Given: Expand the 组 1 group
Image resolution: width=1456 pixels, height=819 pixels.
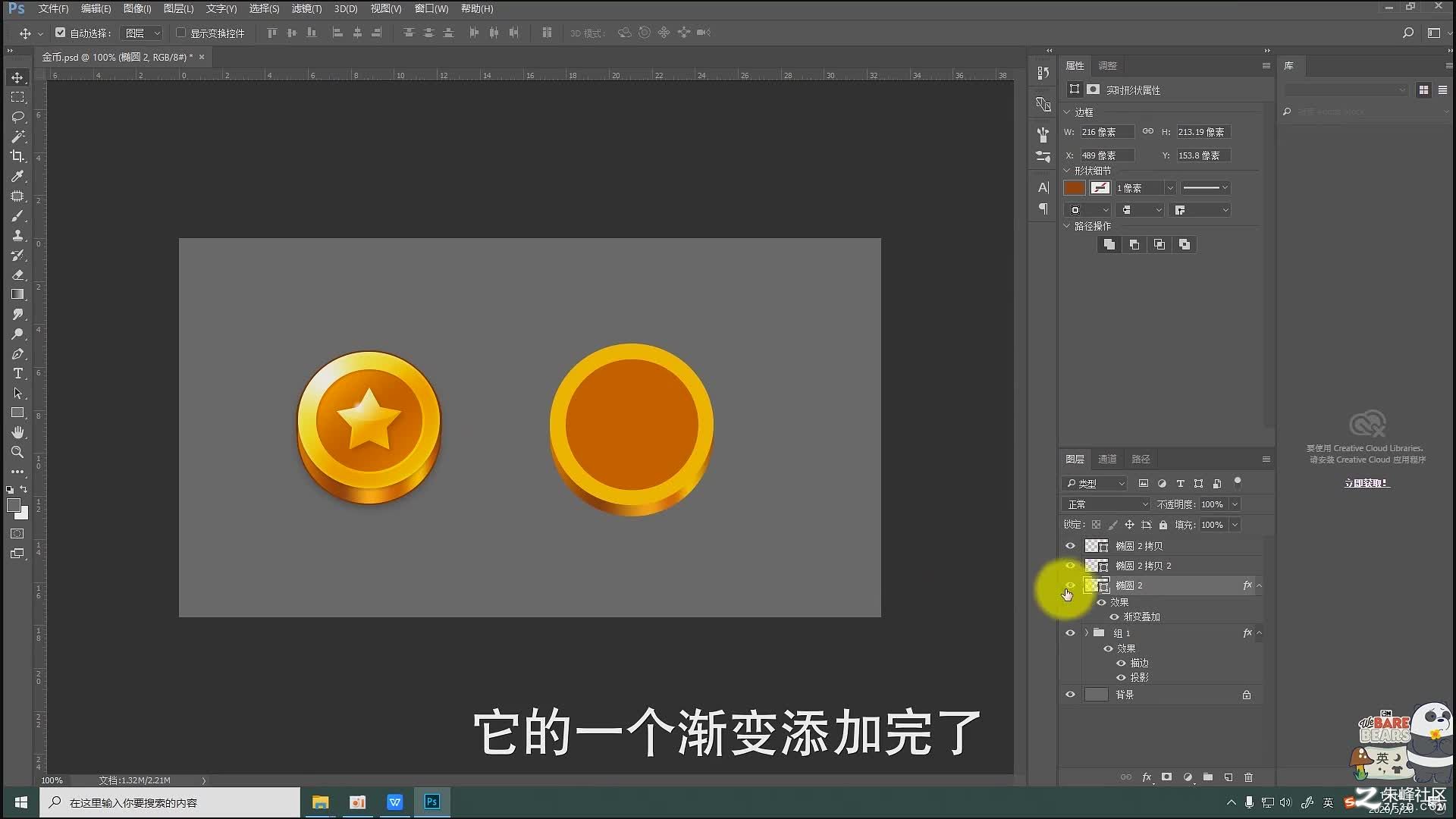Looking at the screenshot, I should [x=1087, y=633].
